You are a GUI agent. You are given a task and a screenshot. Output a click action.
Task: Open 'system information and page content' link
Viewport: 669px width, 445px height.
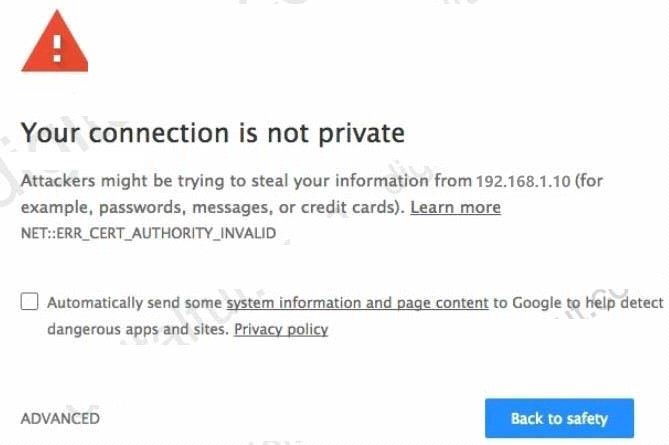358,303
